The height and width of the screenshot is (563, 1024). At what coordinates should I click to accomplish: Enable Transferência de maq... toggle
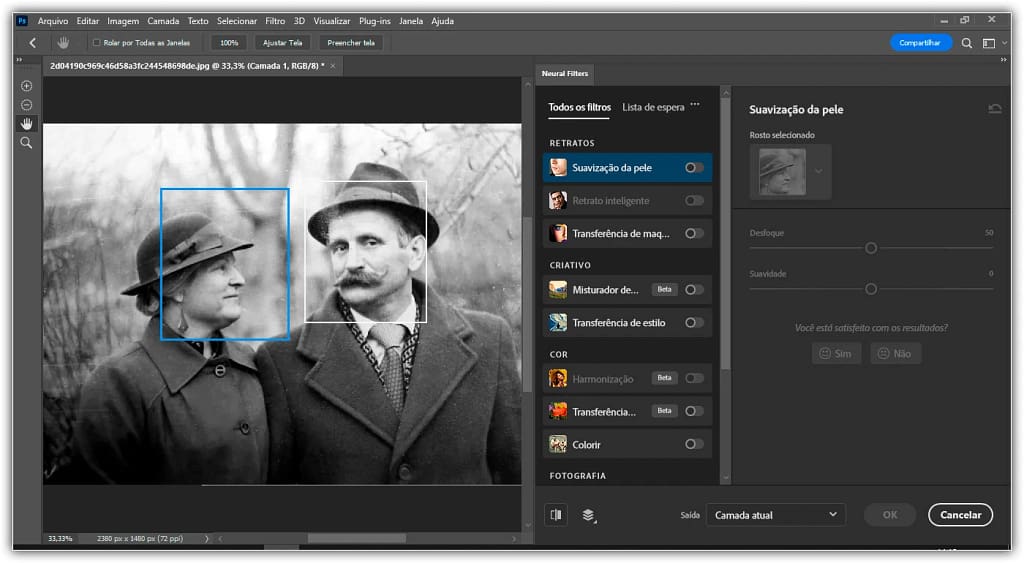tap(694, 233)
